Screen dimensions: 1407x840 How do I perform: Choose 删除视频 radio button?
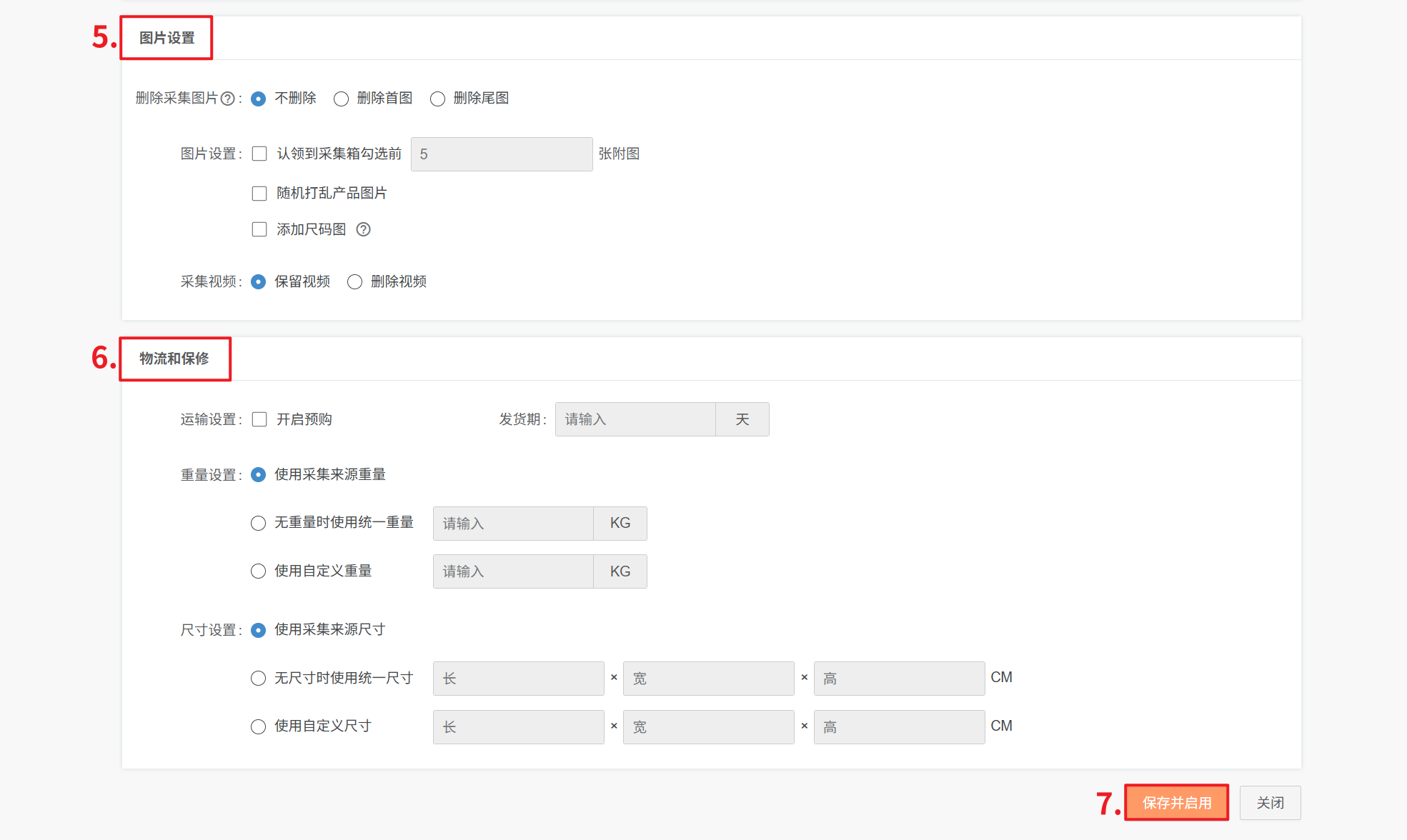(354, 281)
